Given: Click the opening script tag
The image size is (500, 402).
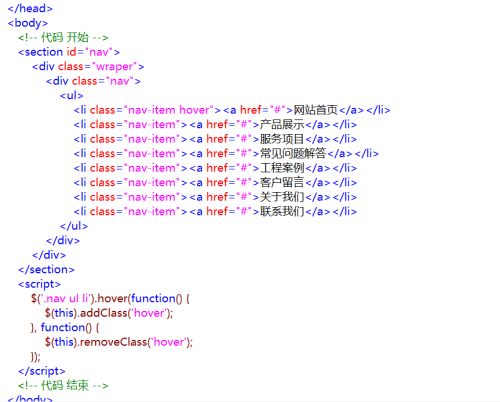Looking at the screenshot, I should (39, 284).
